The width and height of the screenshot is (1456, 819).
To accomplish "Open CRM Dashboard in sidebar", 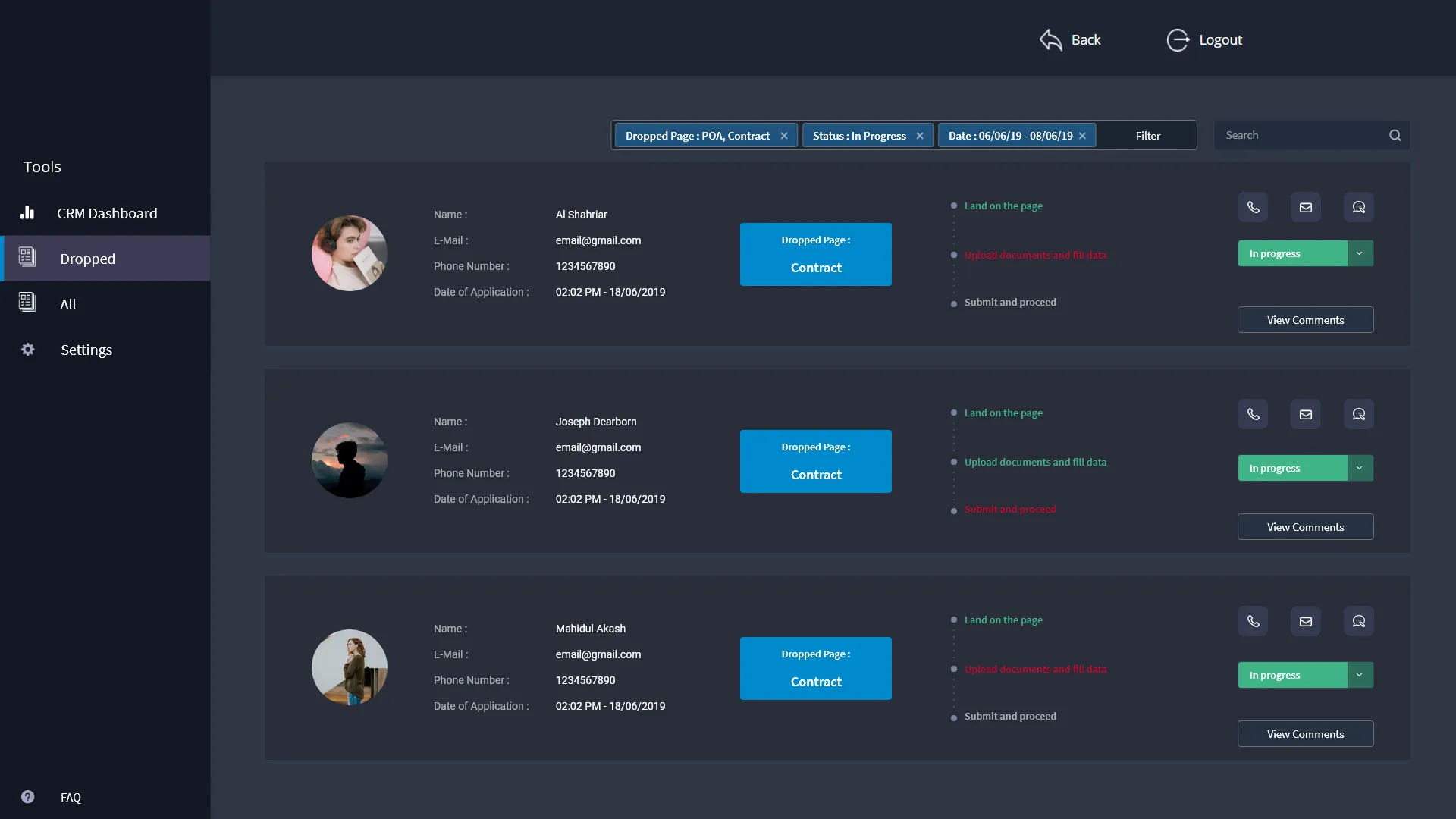I will 106,213.
